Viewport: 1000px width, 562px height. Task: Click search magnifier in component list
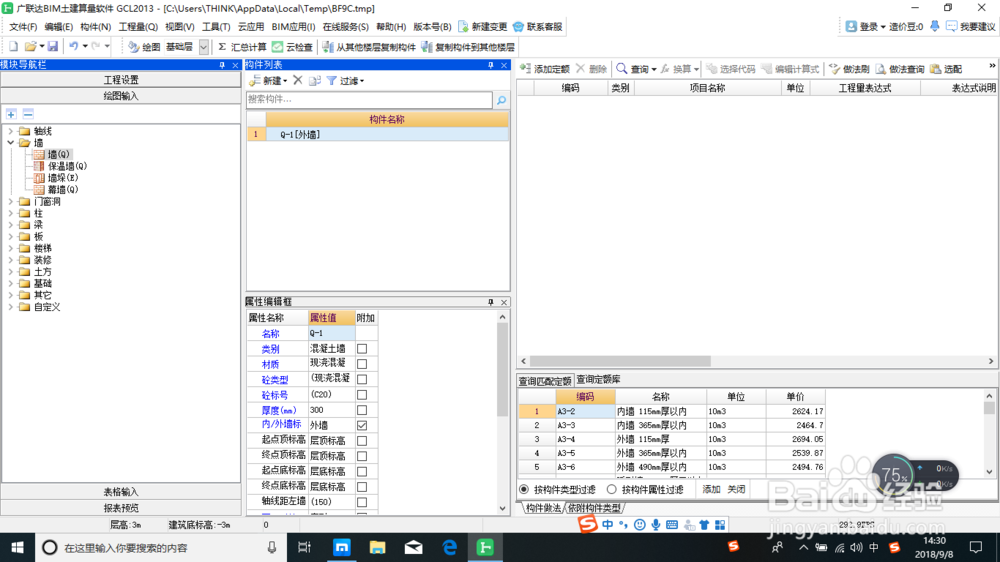[502, 100]
